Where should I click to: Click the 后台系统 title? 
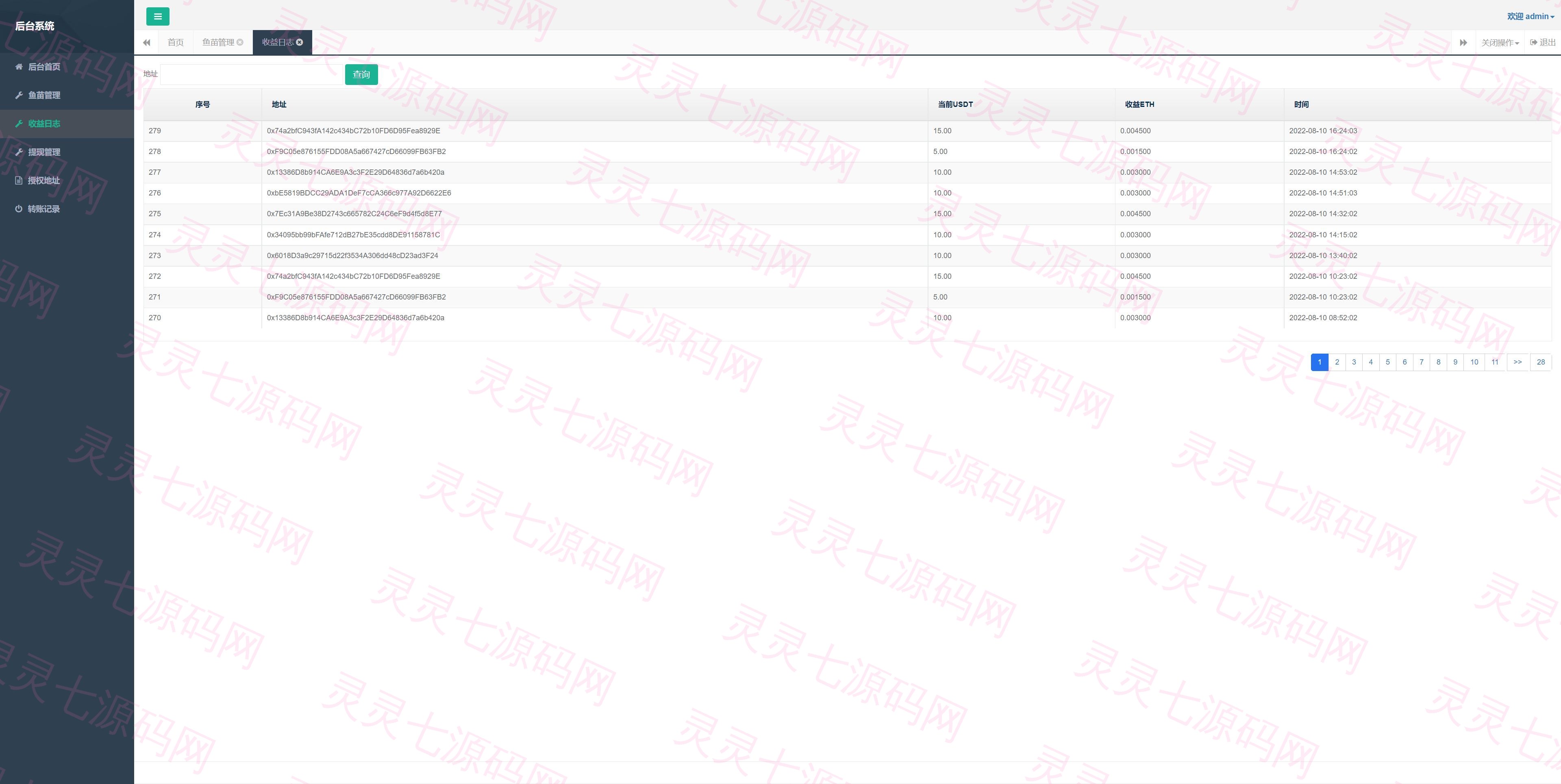tap(35, 26)
